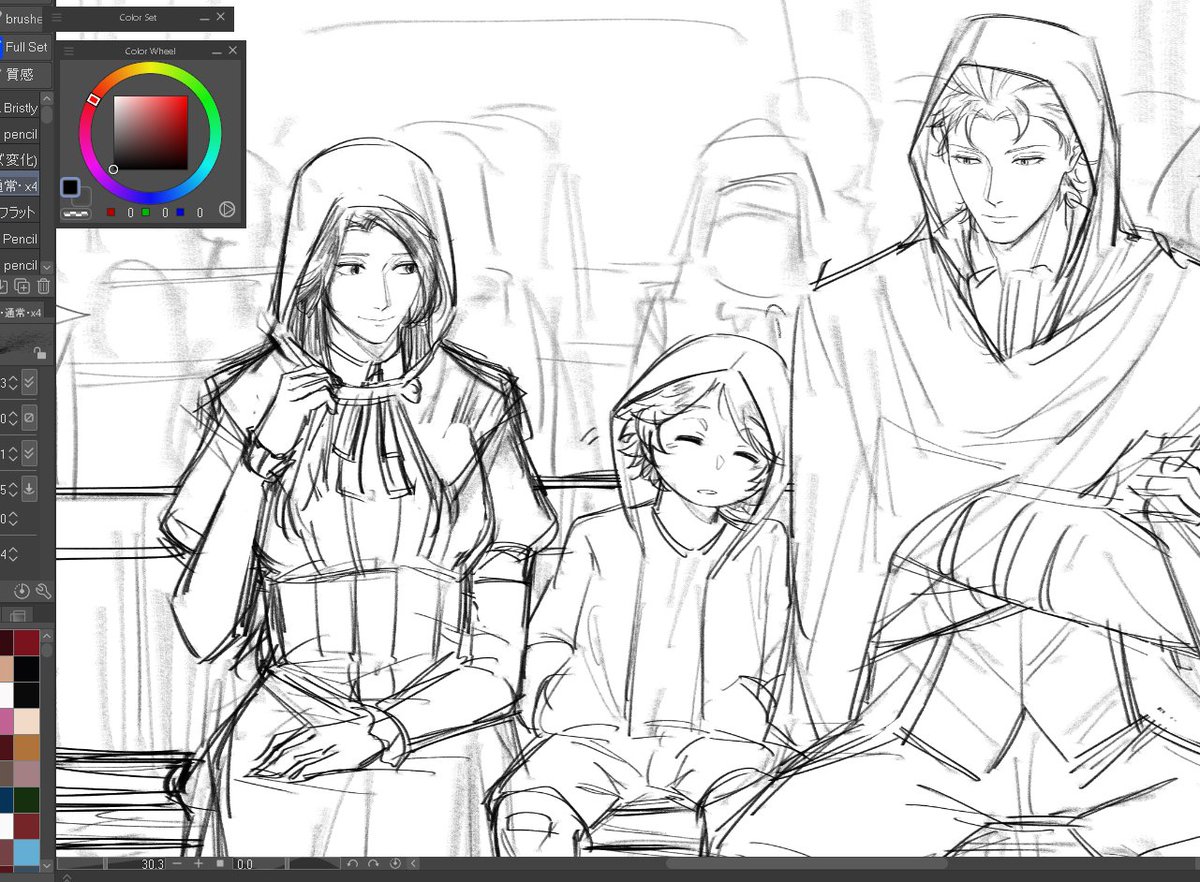
Task: Adjust the first tool property stepper showing 3
Action: pyautogui.click(x=13, y=382)
